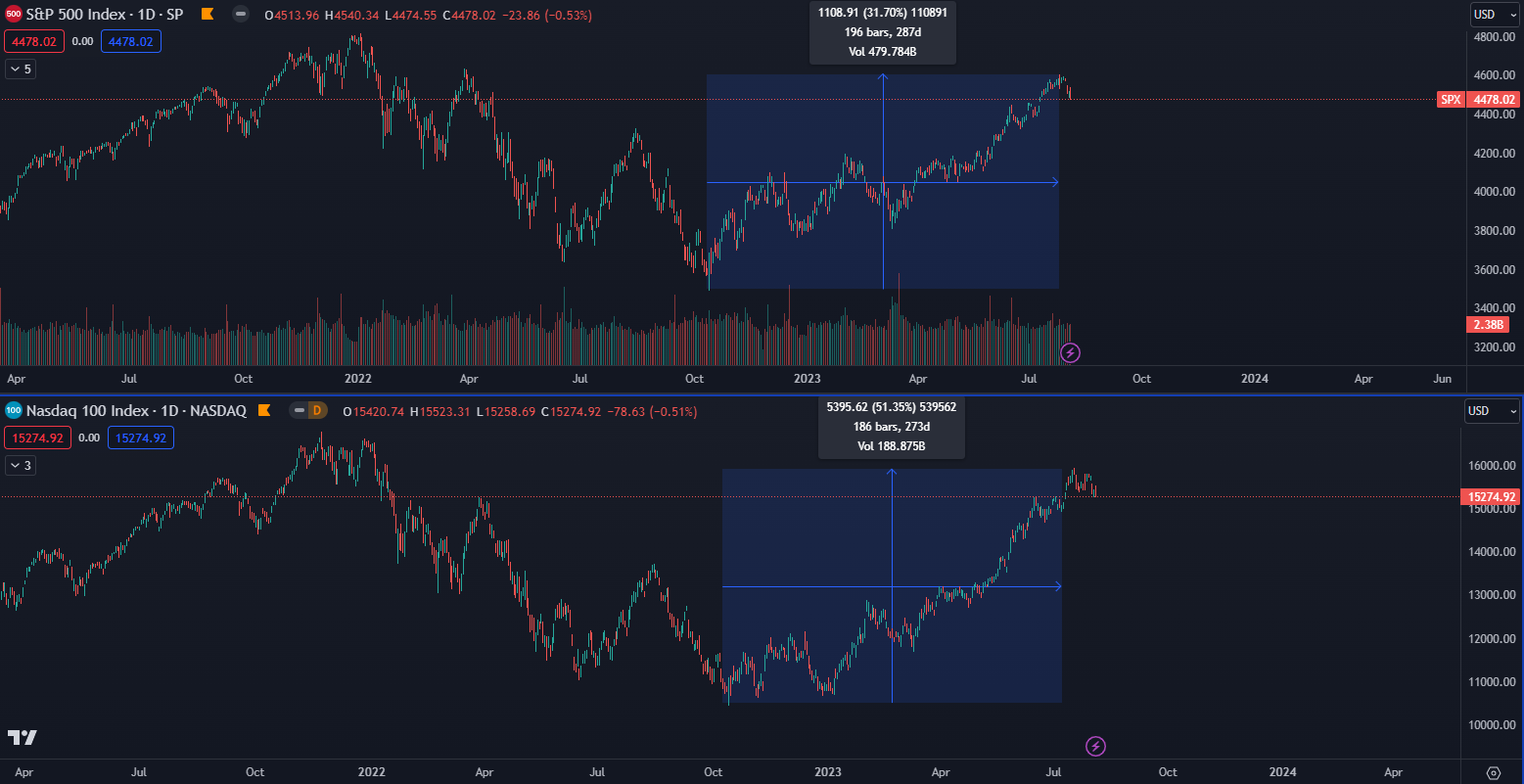Viewport: 1524px width, 784px height.
Task: Click the S&P 500 Index symbol title
Action: tap(104, 15)
